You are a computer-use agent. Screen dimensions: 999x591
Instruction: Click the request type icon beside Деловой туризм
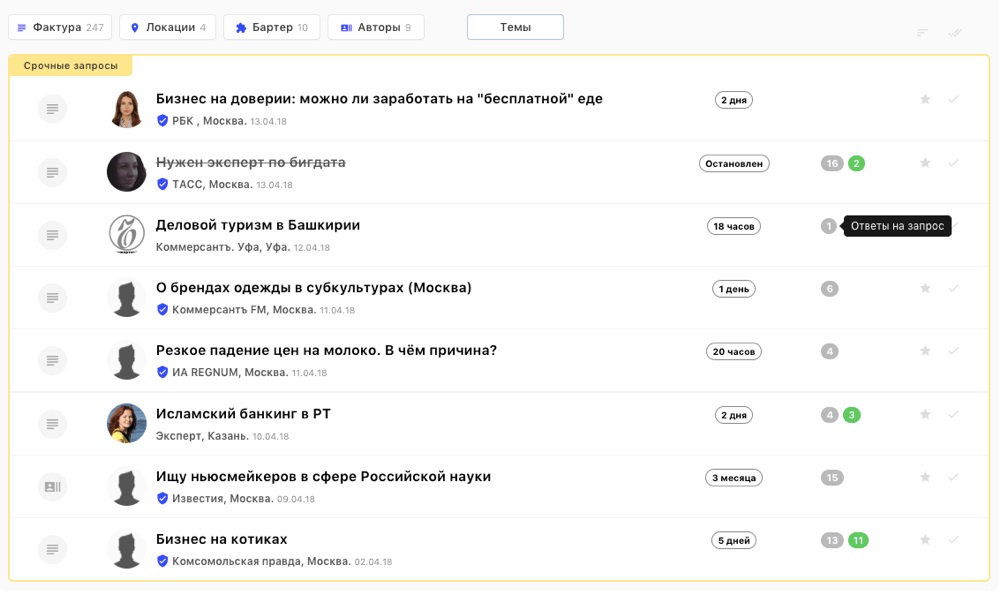(51, 235)
